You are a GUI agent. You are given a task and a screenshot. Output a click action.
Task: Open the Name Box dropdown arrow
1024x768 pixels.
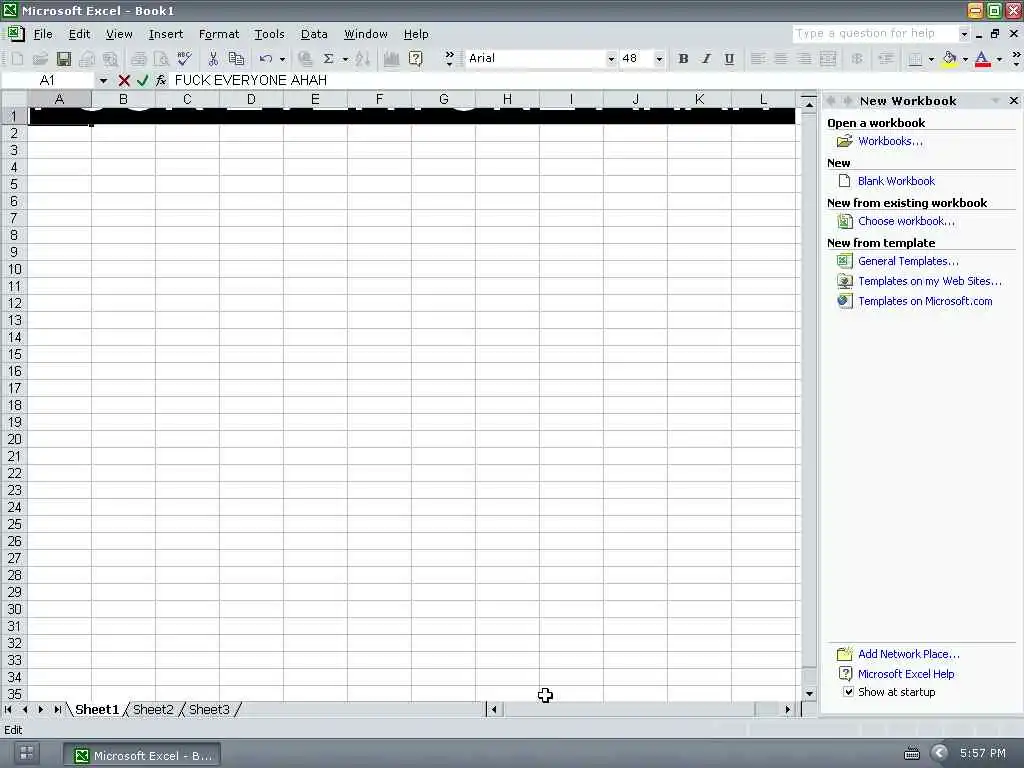pos(103,80)
